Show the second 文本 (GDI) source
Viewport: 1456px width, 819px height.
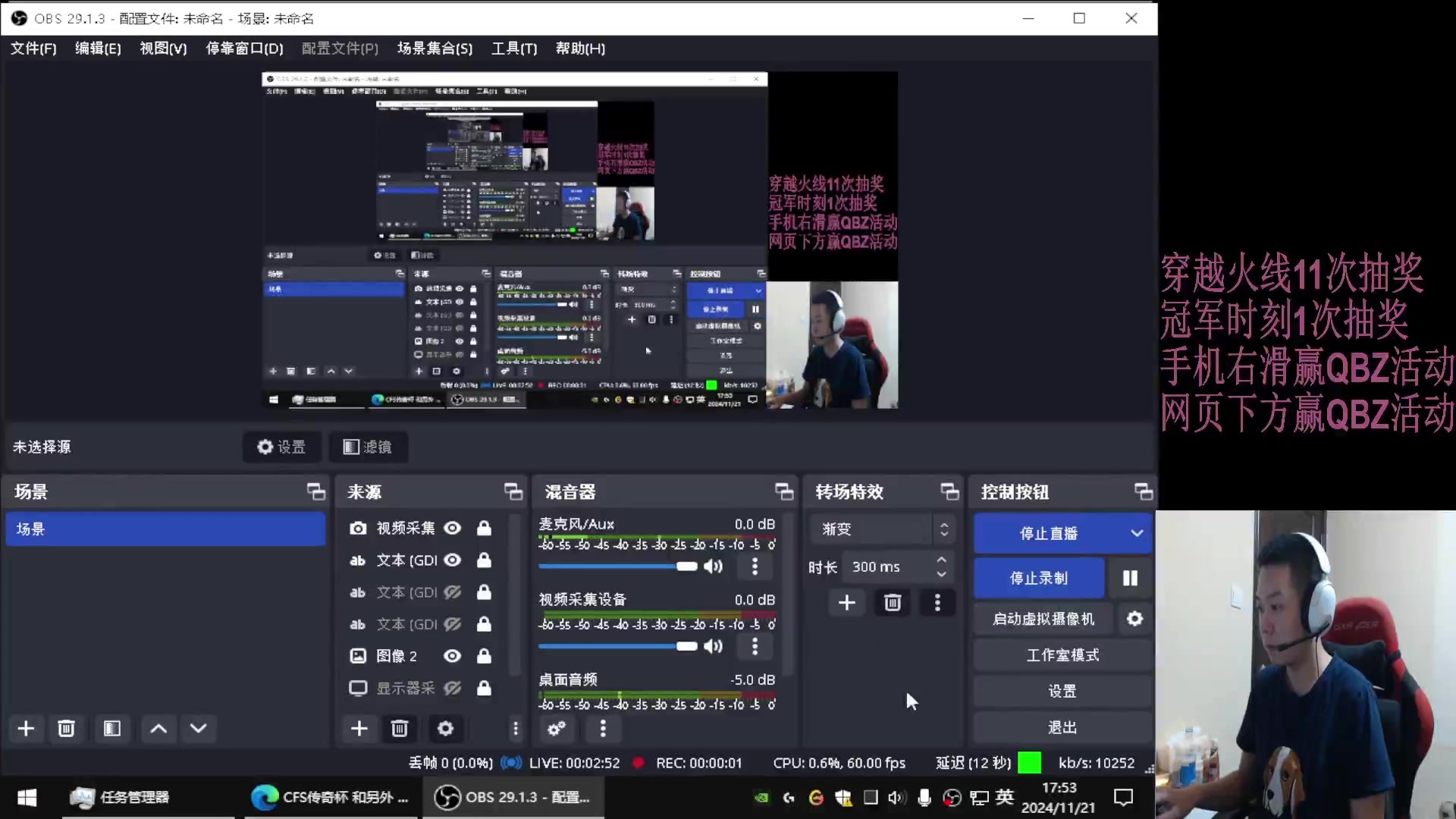[x=453, y=591]
